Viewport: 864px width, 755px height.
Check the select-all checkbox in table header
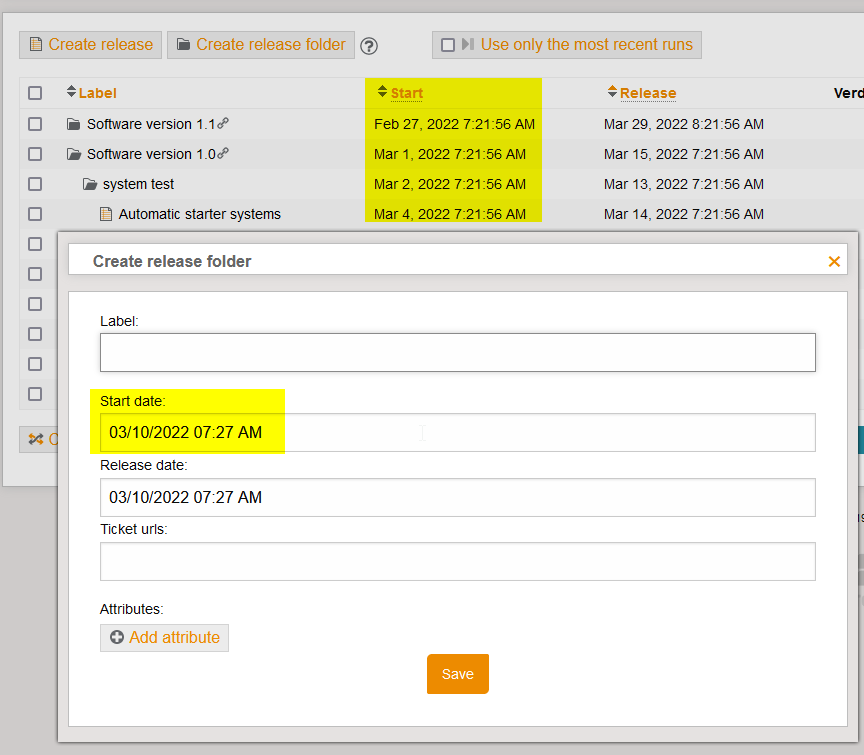pyautogui.click(x=35, y=93)
